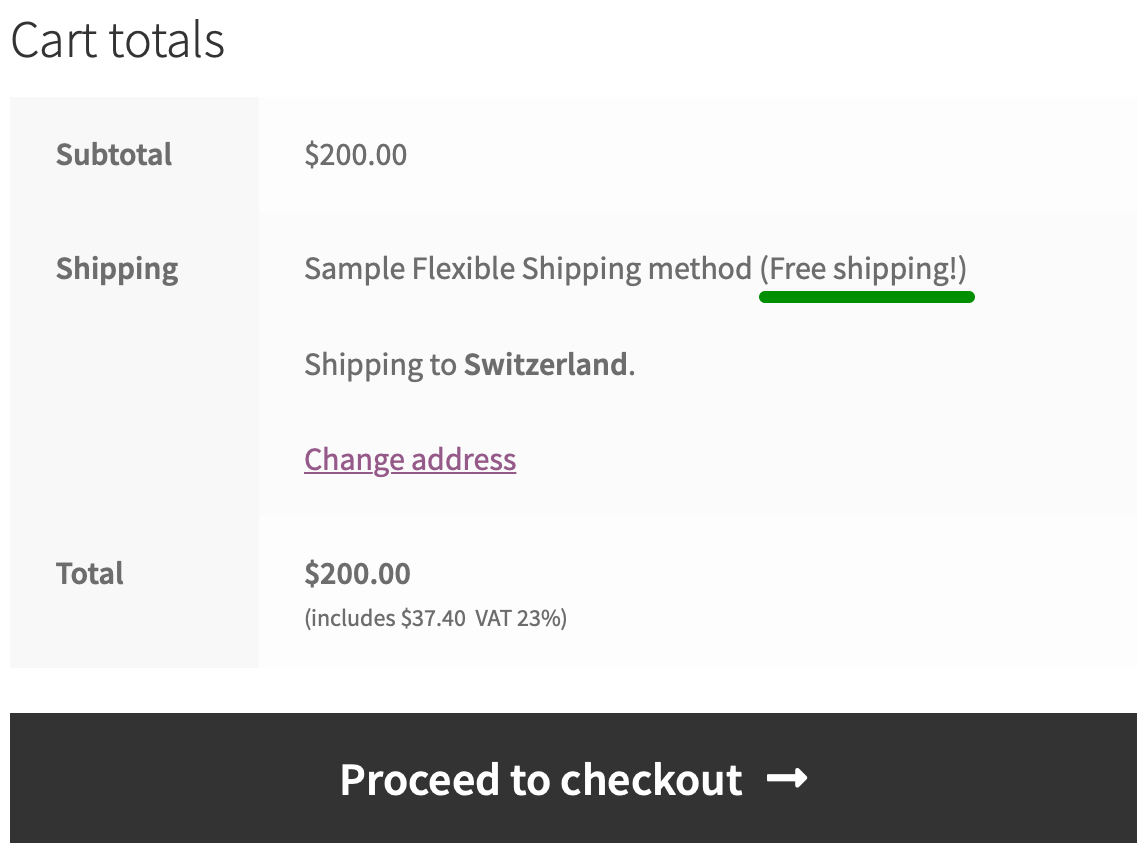The image size is (1146, 854).
Task: Open the Change address link
Action: (x=410, y=459)
